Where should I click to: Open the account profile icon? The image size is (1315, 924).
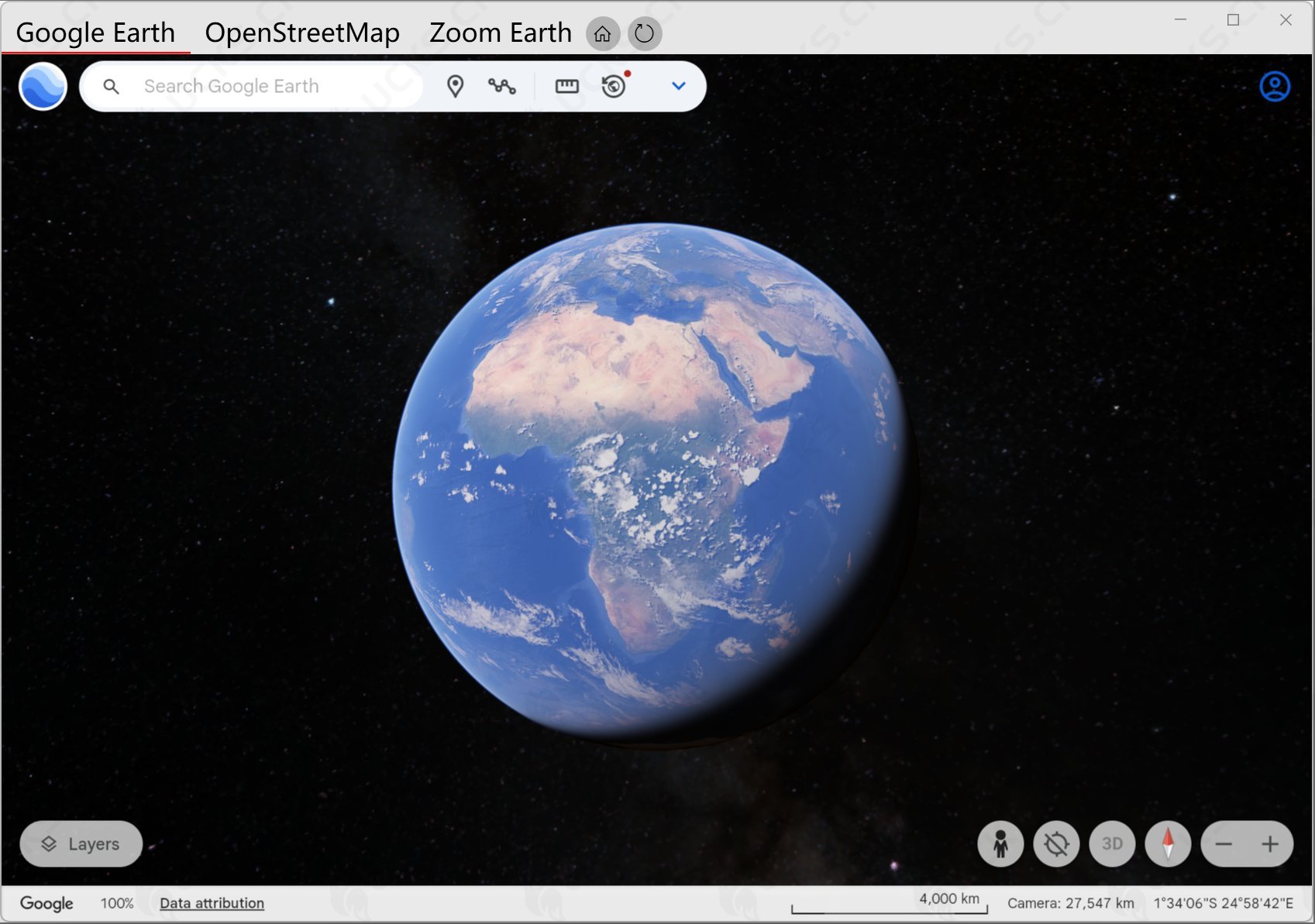coord(1275,86)
